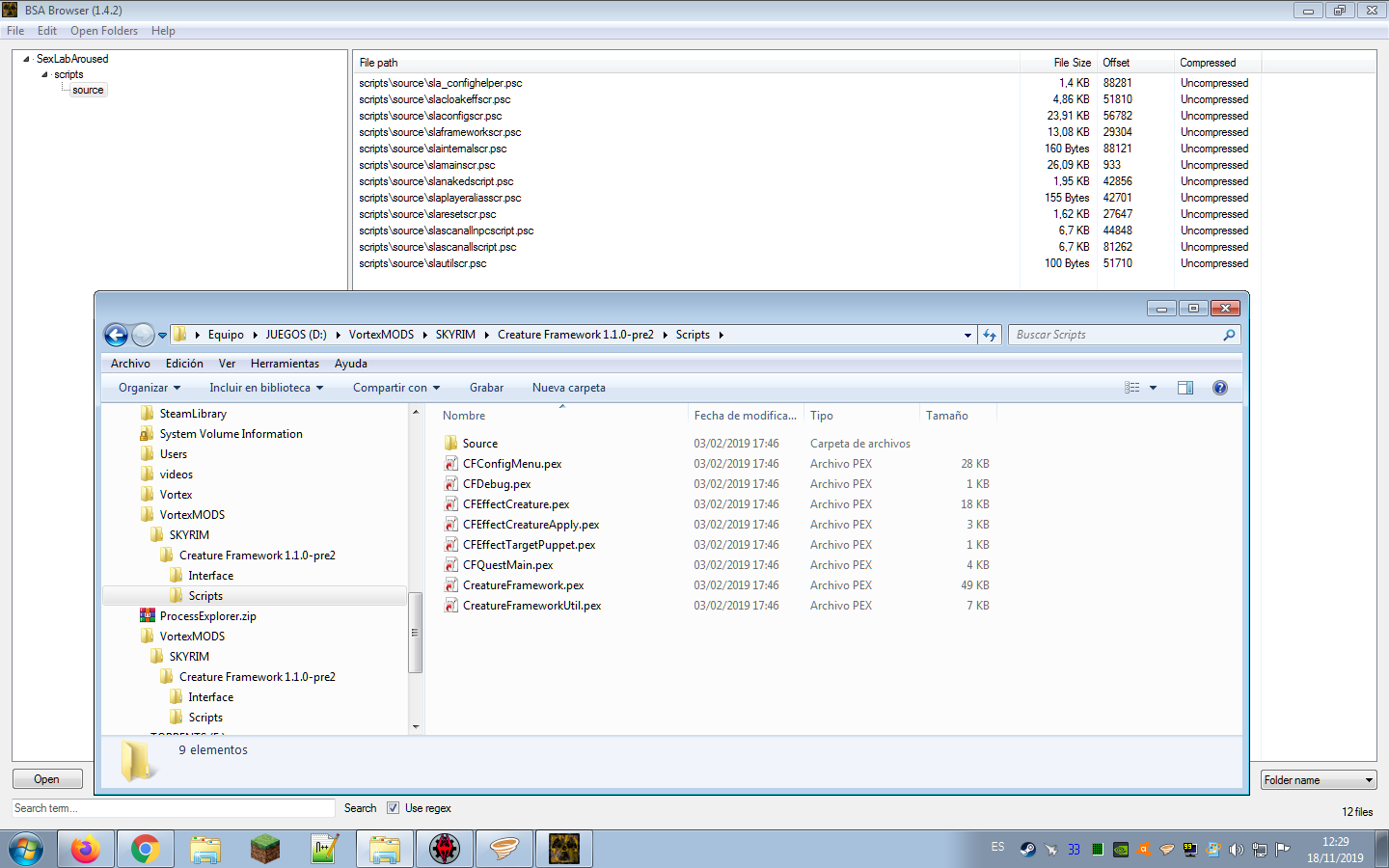Screen dimensions: 1389x868
Task: Click the CFDebug.pex file icon
Action: [x=450, y=484]
